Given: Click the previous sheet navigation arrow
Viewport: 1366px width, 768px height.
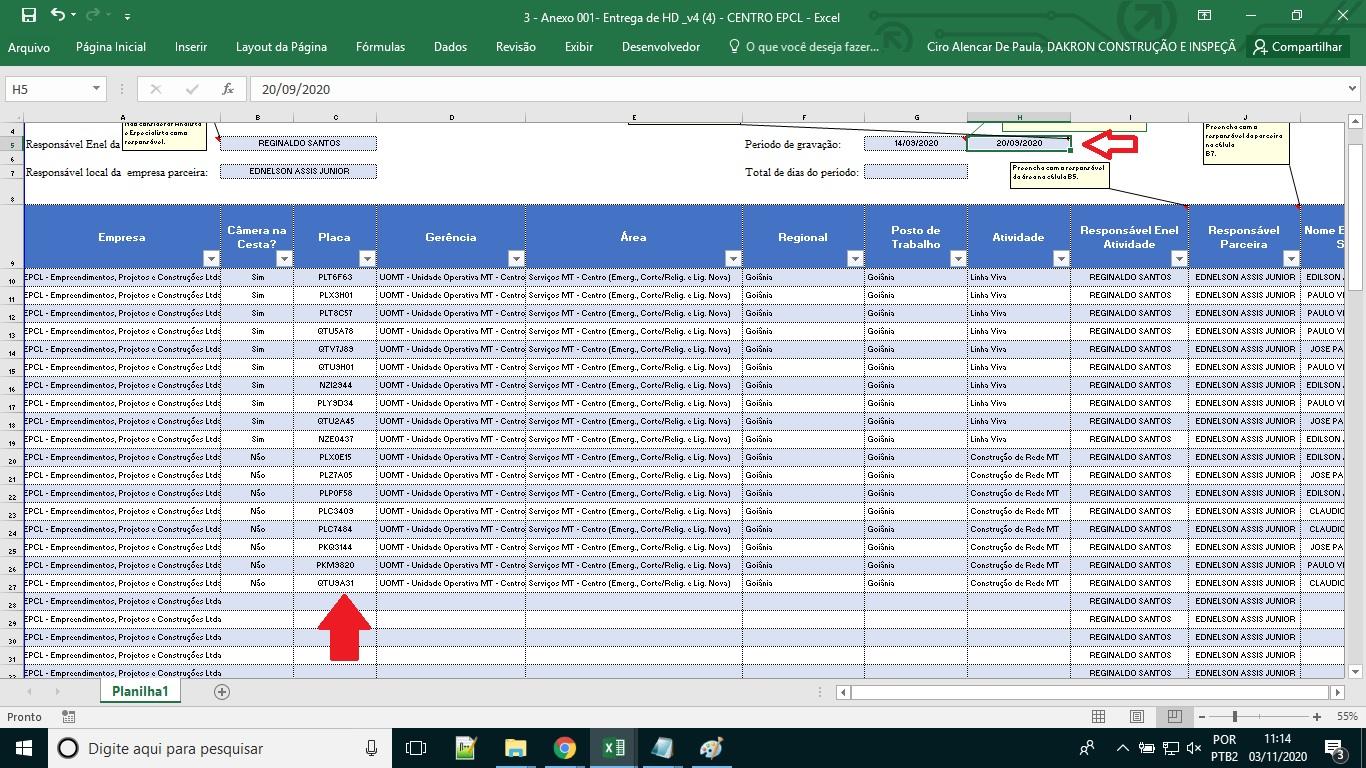Looking at the screenshot, I should [x=30, y=691].
